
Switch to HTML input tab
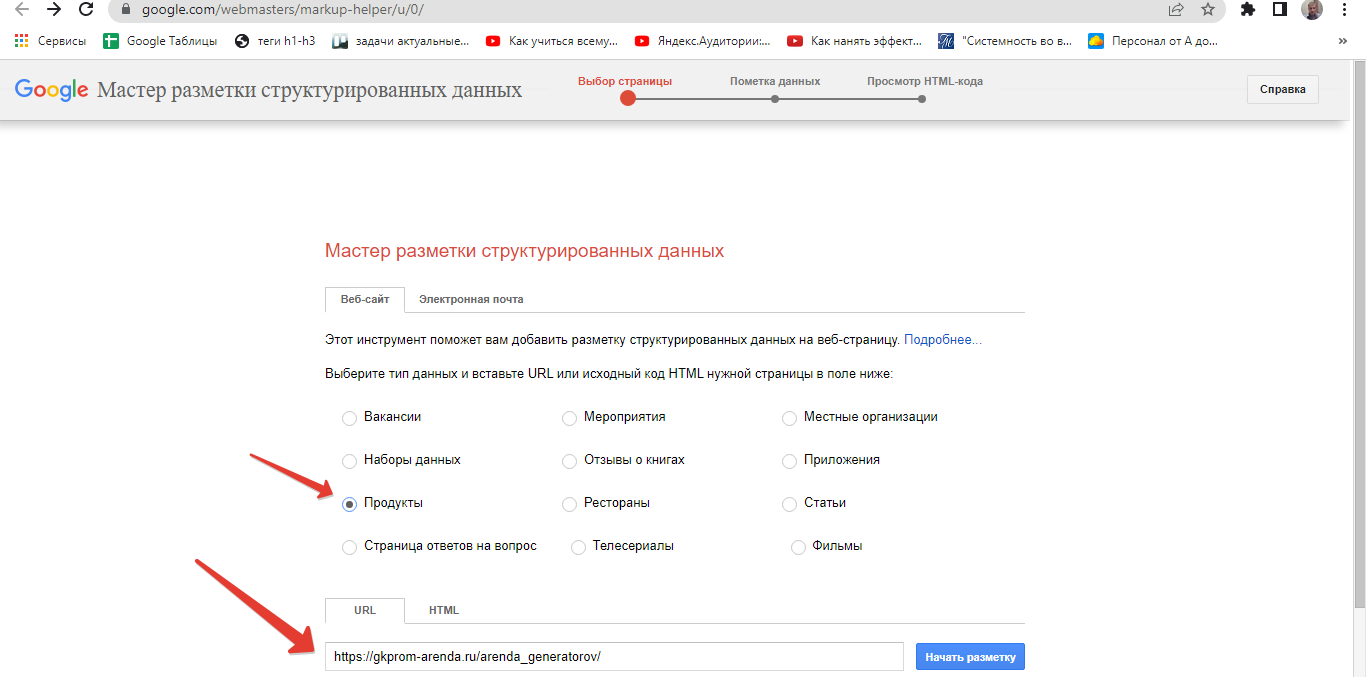[x=444, y=610]
